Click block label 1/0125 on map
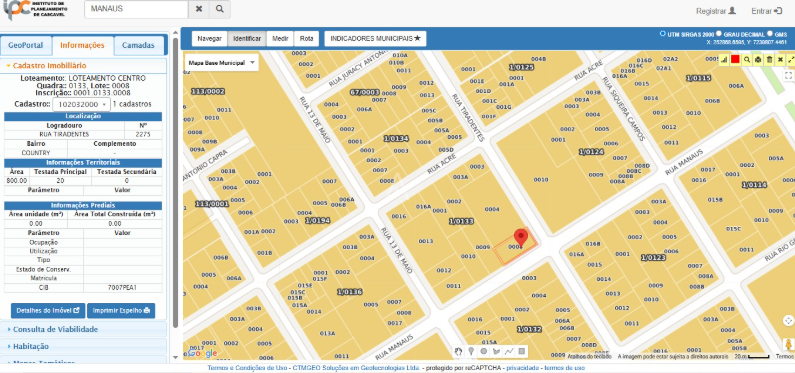795x373 pixels. (521, 67)
